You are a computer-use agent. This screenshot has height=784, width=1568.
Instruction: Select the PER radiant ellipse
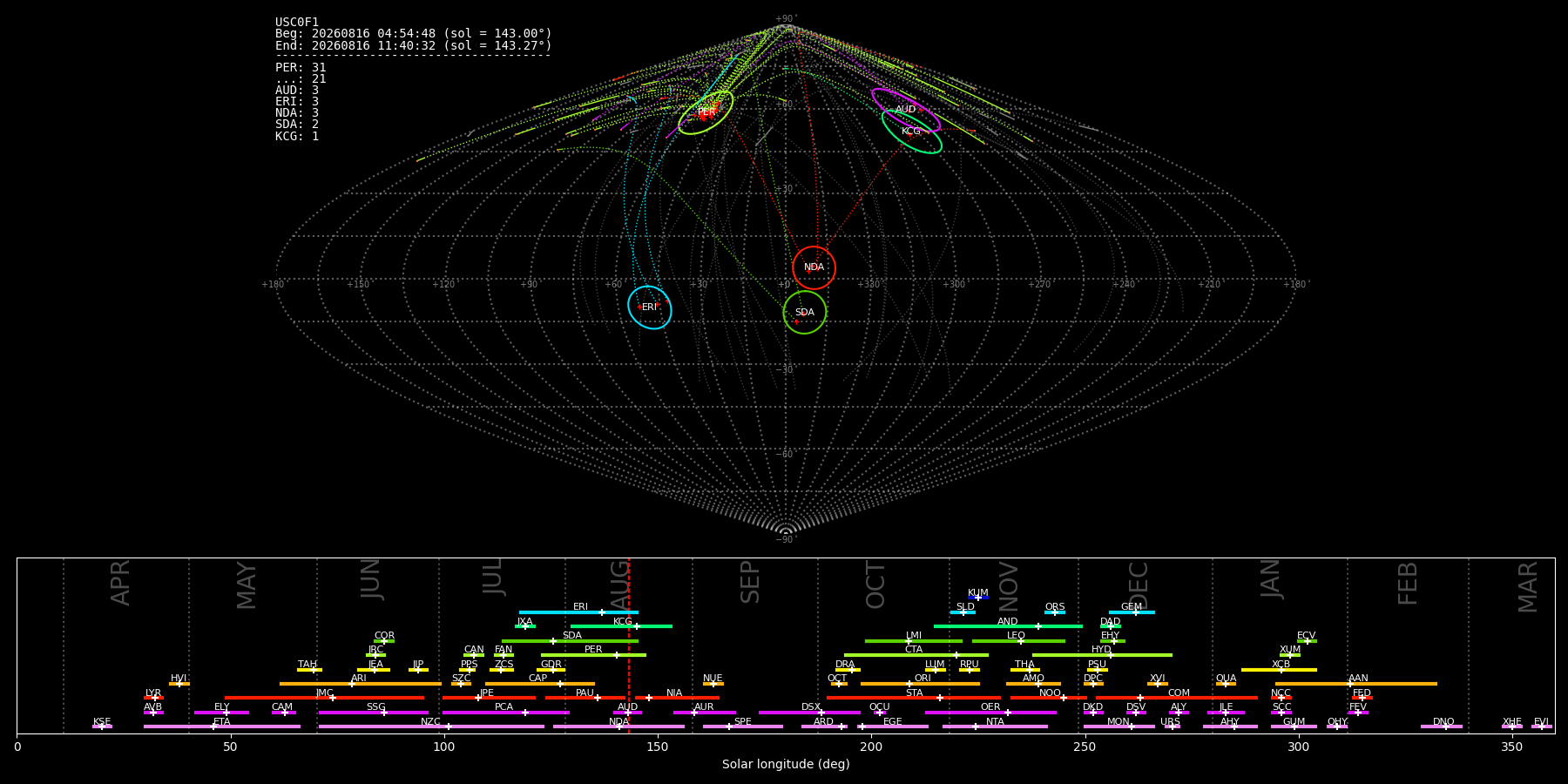tap(706, 112)
